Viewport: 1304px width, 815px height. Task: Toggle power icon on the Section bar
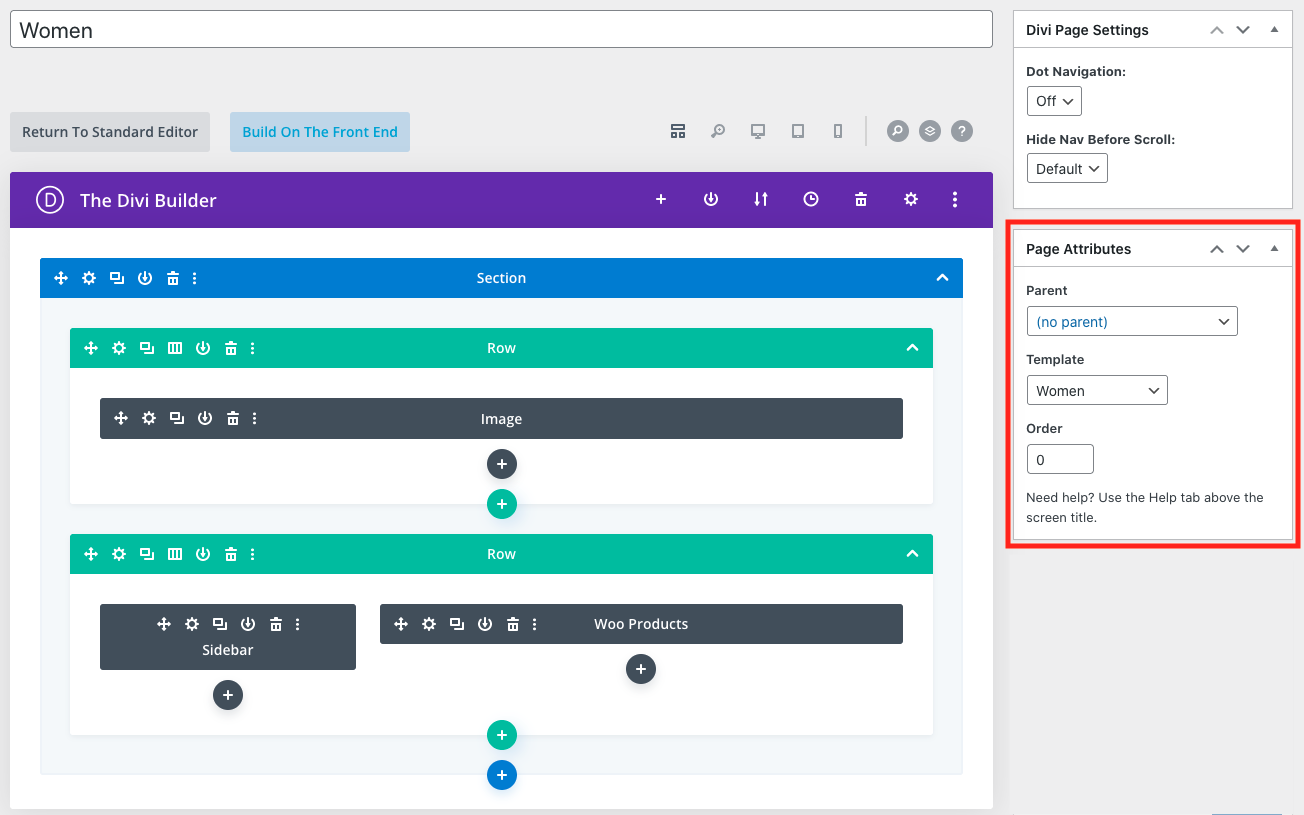point(145,278)
